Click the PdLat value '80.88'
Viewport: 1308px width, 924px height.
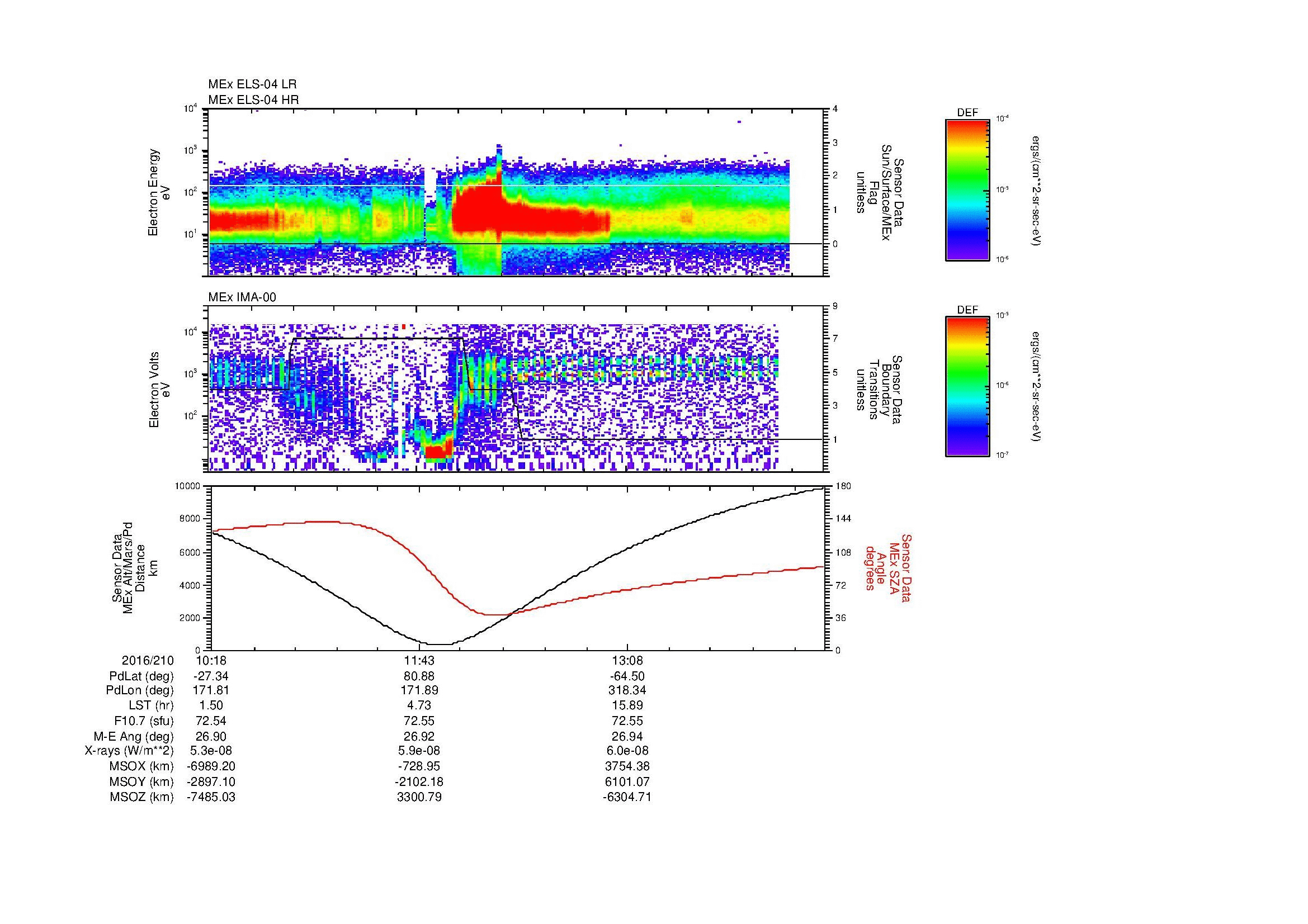tap(419, 676)
